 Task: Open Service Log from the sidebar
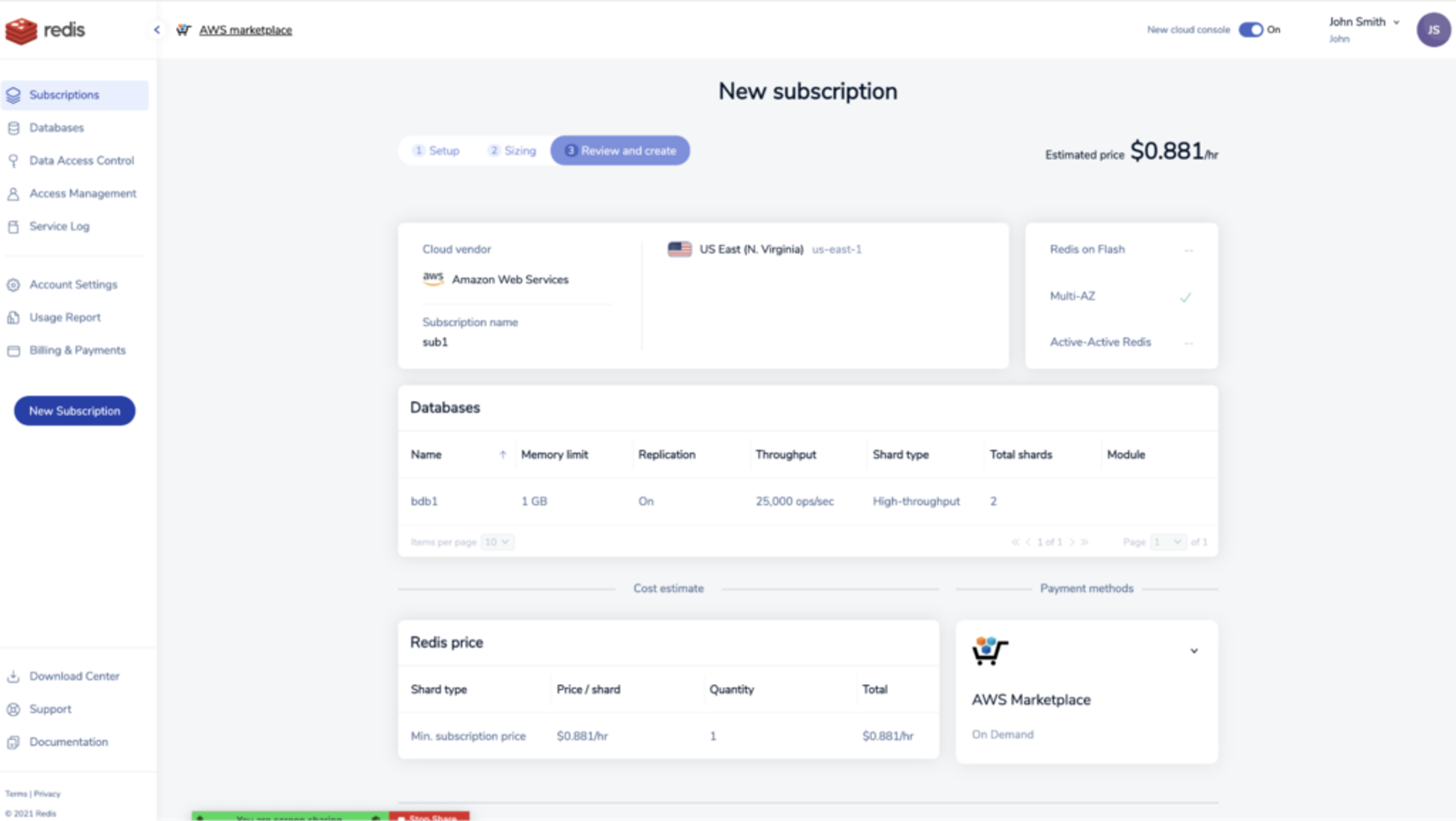point(59,226)
